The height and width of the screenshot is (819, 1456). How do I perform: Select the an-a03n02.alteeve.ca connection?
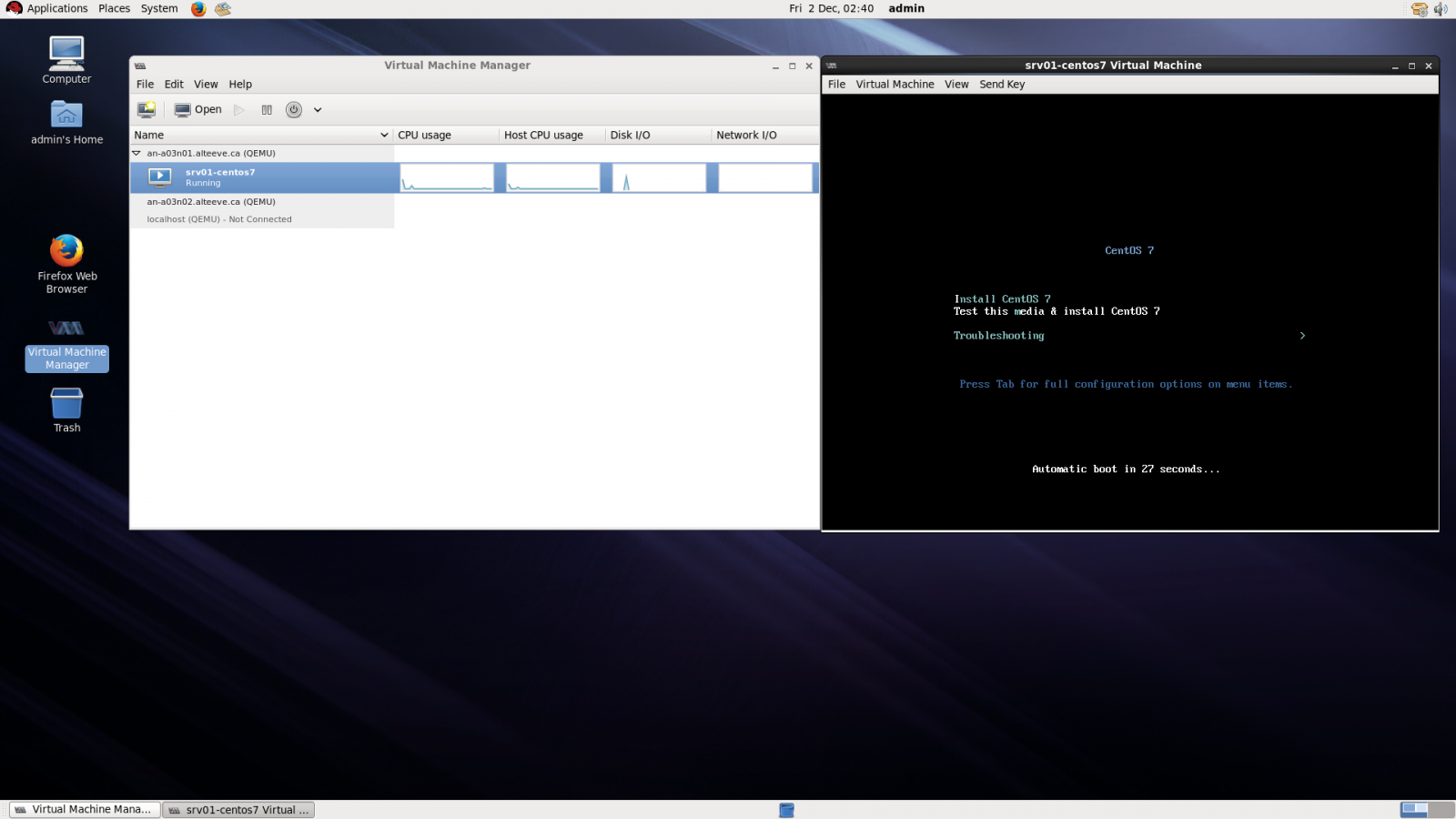click(211, 202)
